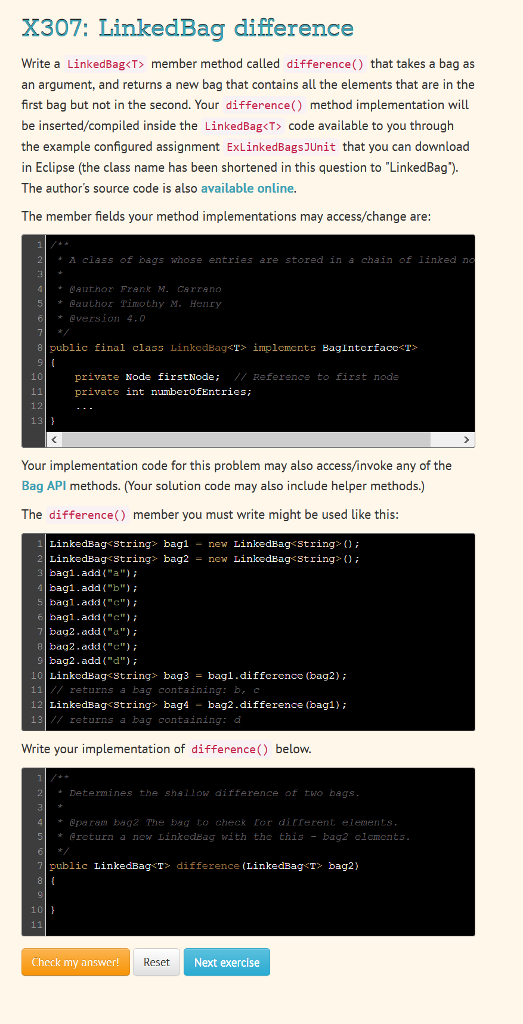This screenshot has height=1024, width=523.
Task: Click the '// returns a bag containing: b, c' comment
Action: point(155,690)
